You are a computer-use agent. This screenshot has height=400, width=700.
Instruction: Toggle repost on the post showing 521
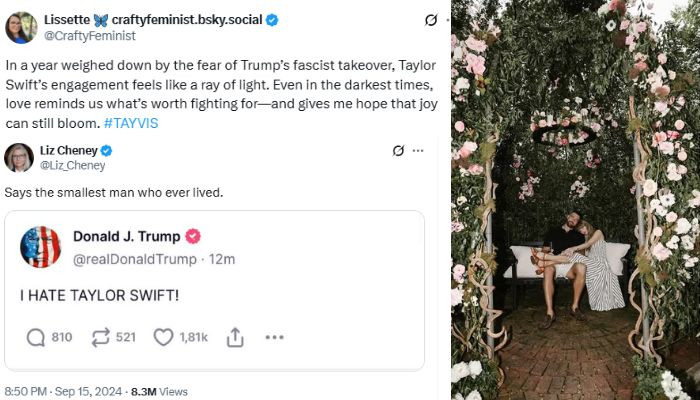click(x=100, y=337)
